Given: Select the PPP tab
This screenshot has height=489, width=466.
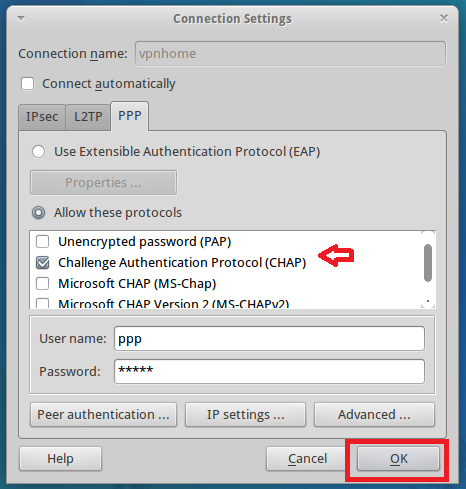Looking at the screenshot, I should click(x=130, y=116).
